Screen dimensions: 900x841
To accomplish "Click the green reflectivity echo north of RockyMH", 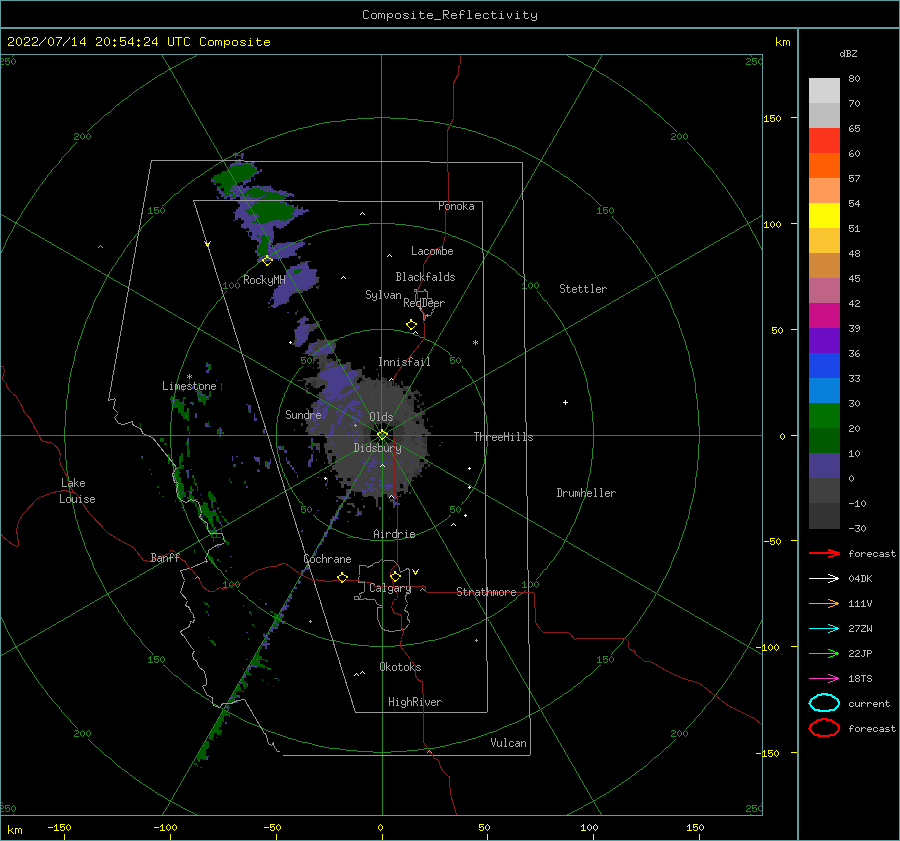I will pos(271,210).
